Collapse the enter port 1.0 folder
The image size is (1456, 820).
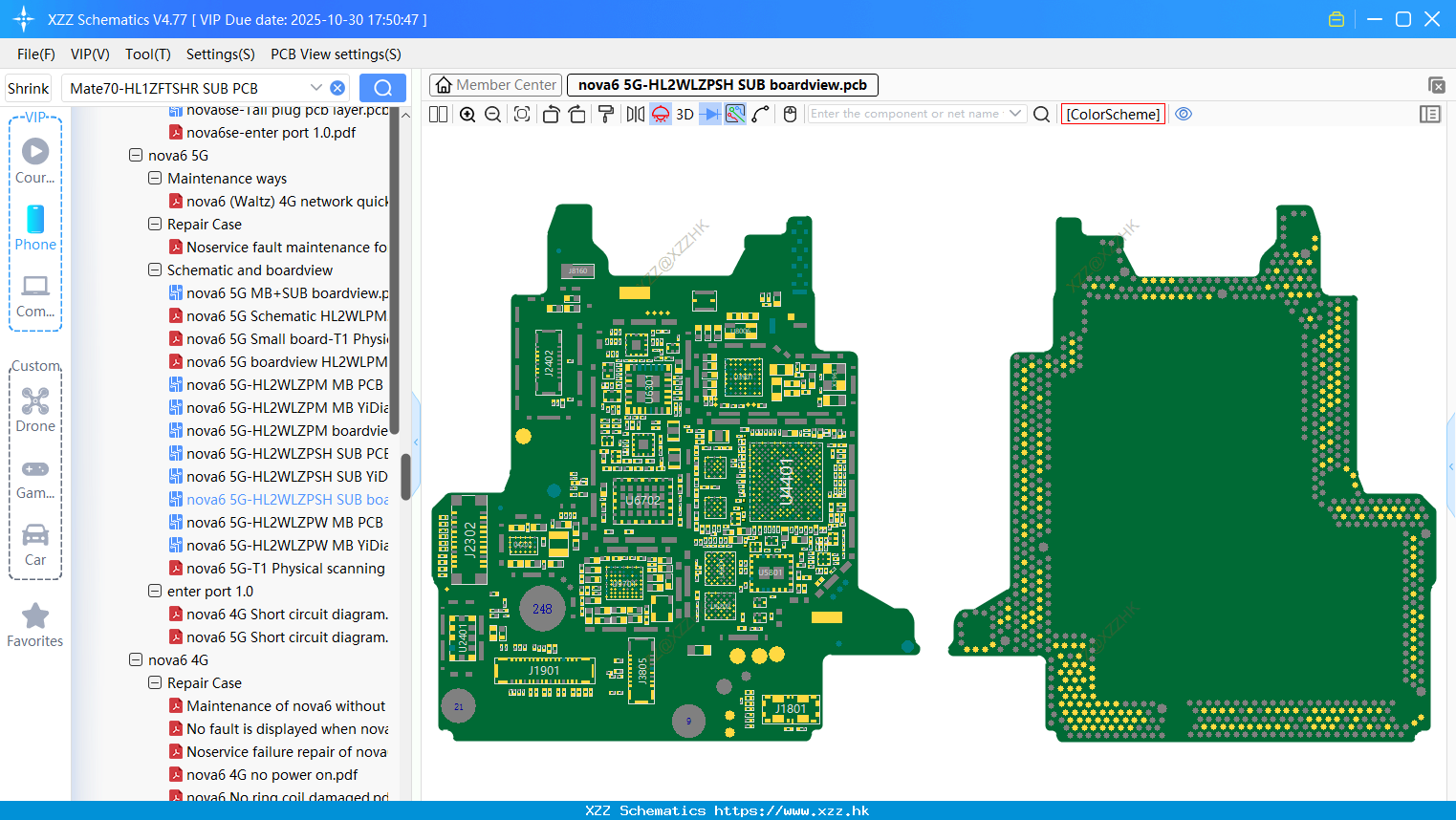(x=155, y=591)
